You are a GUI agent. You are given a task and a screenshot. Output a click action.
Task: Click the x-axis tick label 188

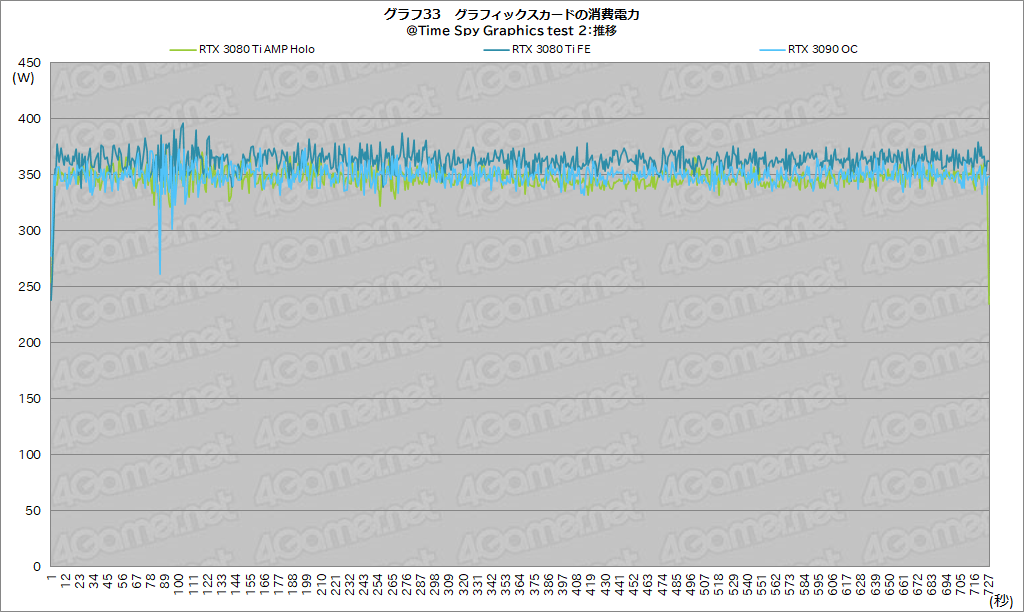[x=293, y=584]
